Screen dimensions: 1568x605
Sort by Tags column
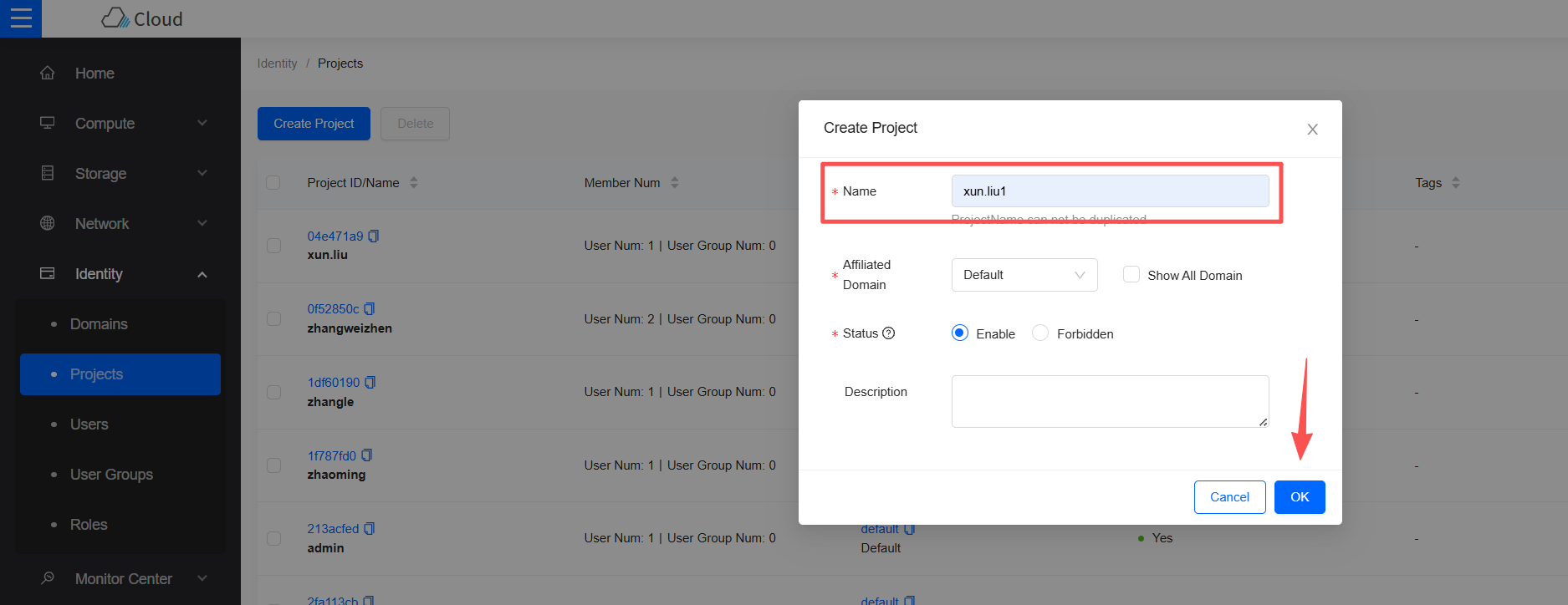[x=1456, y=182]
